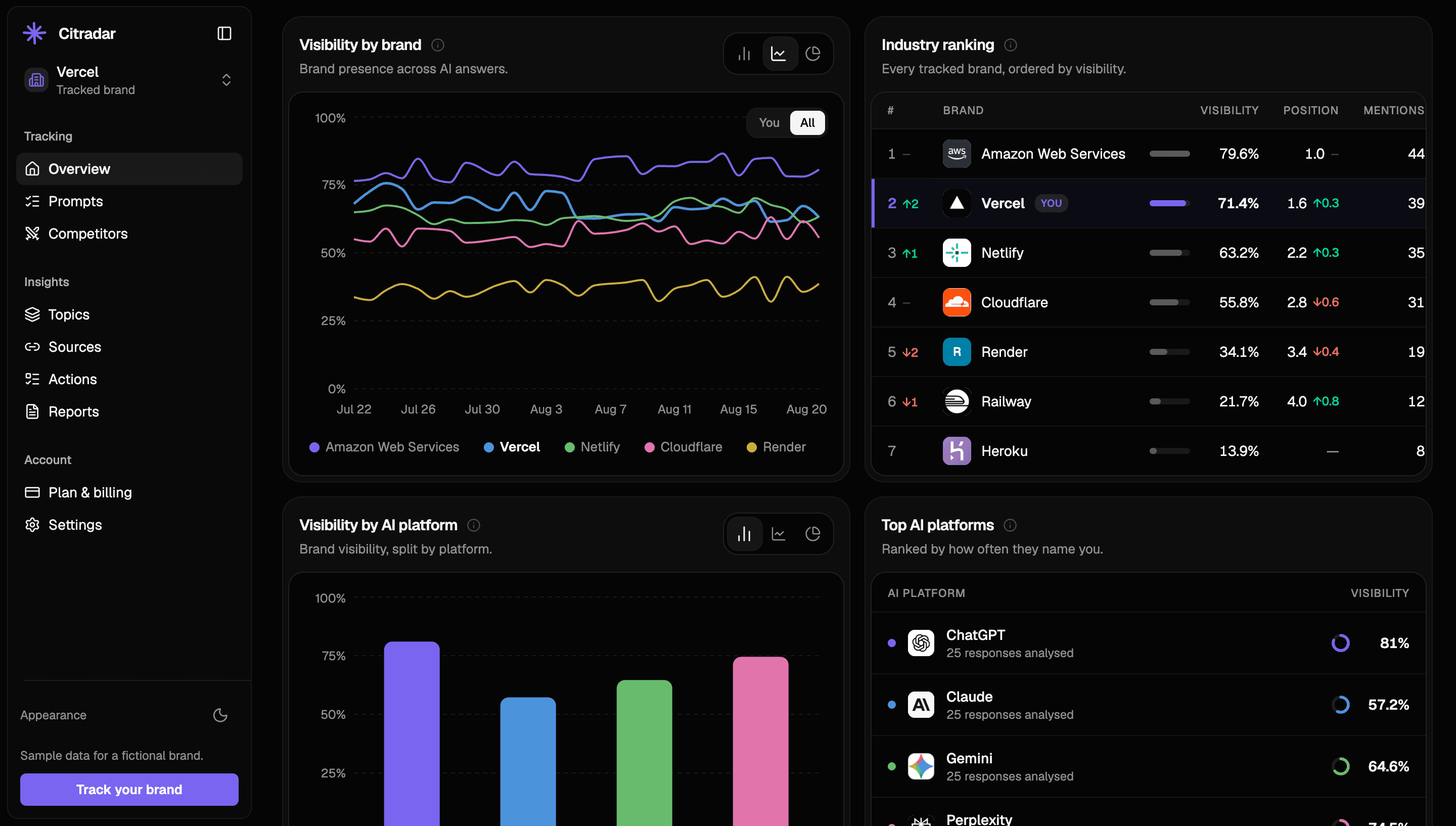The image size is (1456, 826).
Task: Switch platform chart to bar view
Action: [744, 534]
